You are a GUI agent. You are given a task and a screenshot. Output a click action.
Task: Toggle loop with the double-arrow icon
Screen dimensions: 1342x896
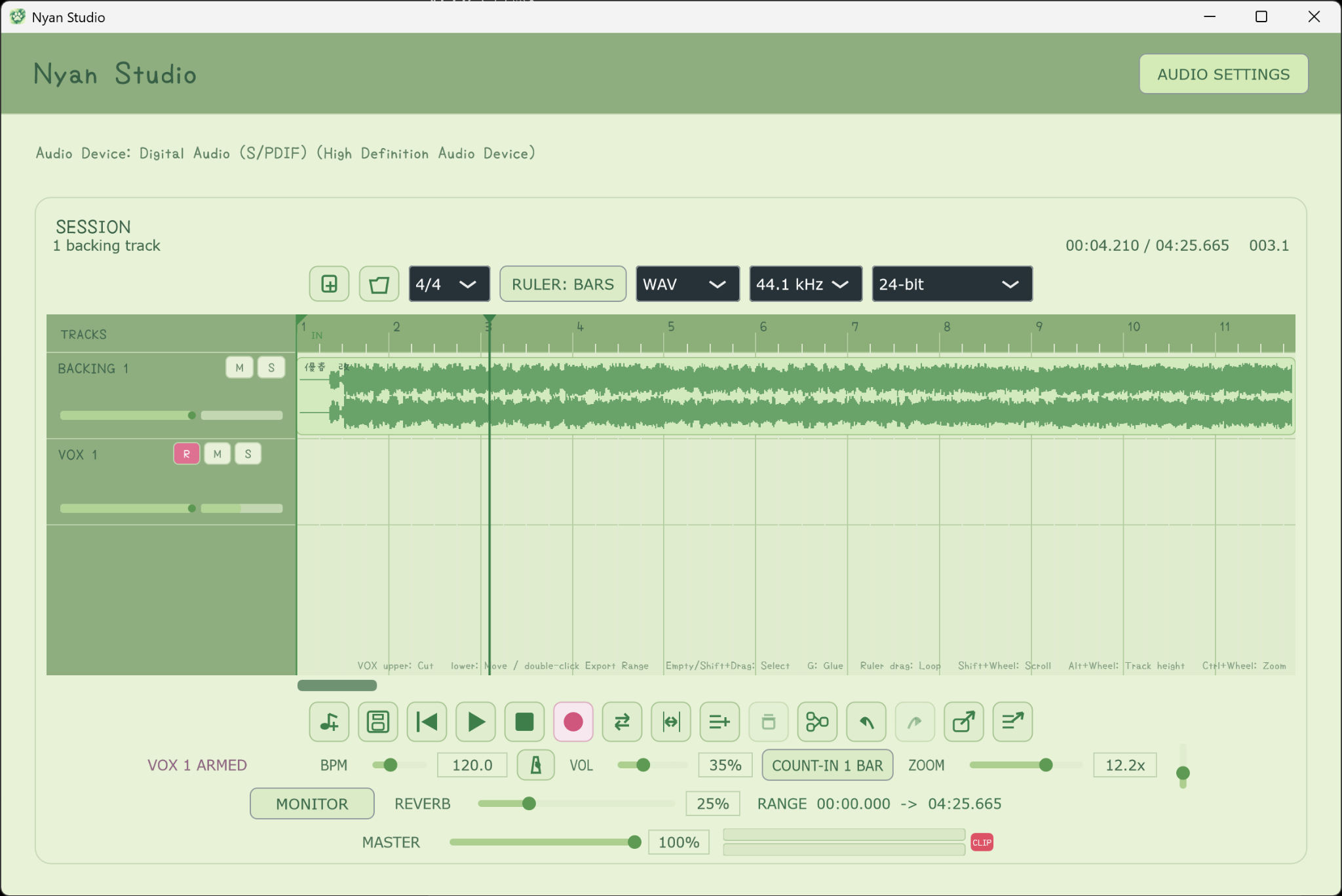coord(622,722)
